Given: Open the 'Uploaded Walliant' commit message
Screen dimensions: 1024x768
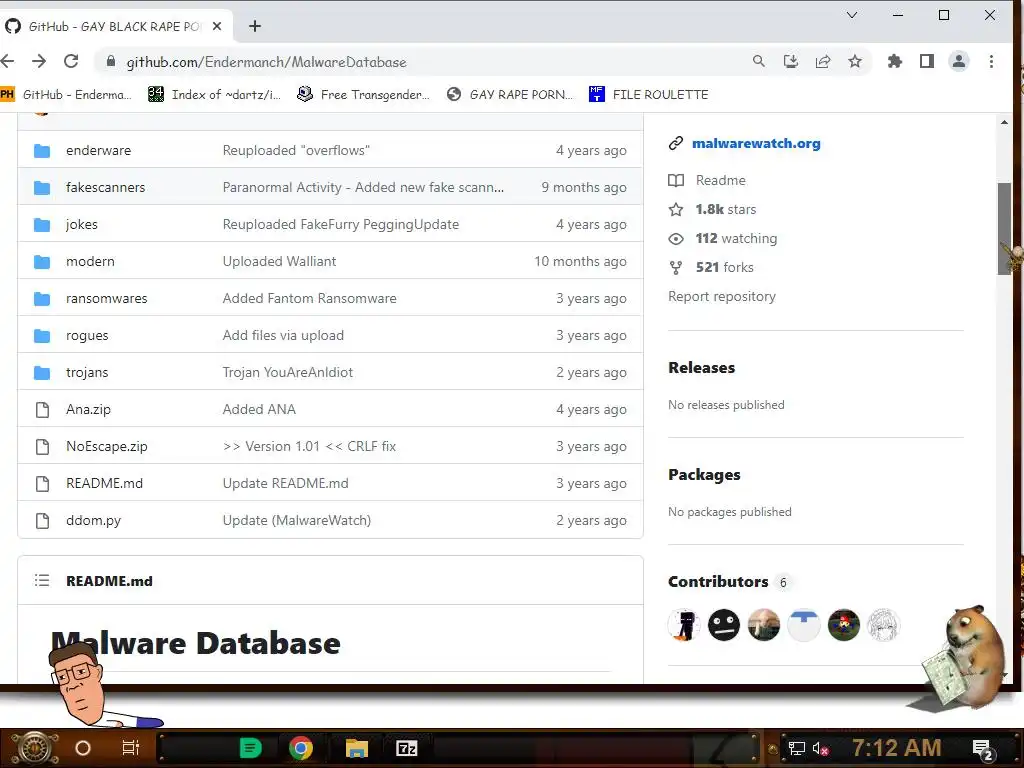Looking at the screenshot, I should pos(280,261).
